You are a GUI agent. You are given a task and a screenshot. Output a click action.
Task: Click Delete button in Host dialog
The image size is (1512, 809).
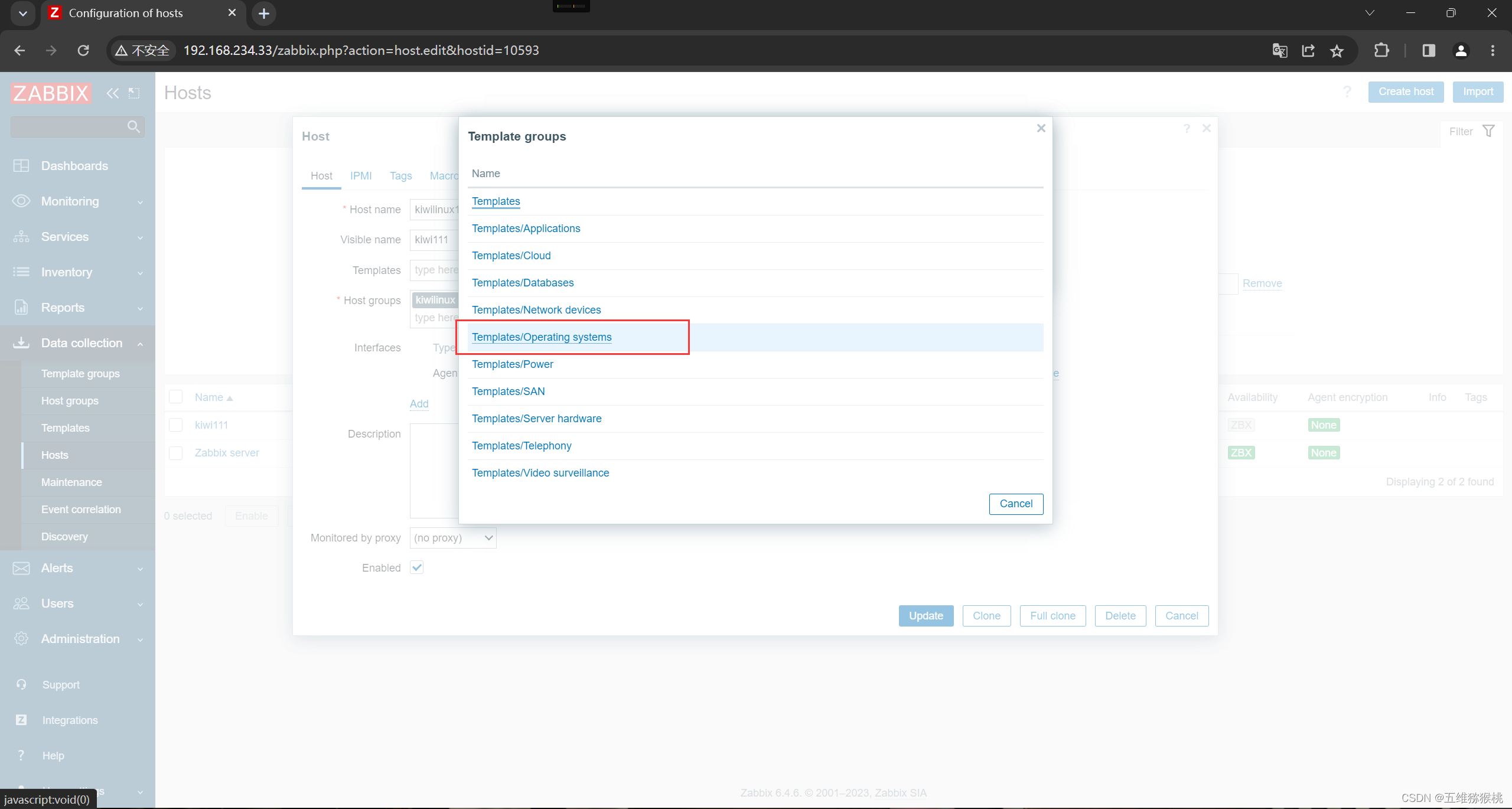point(1120,616)
